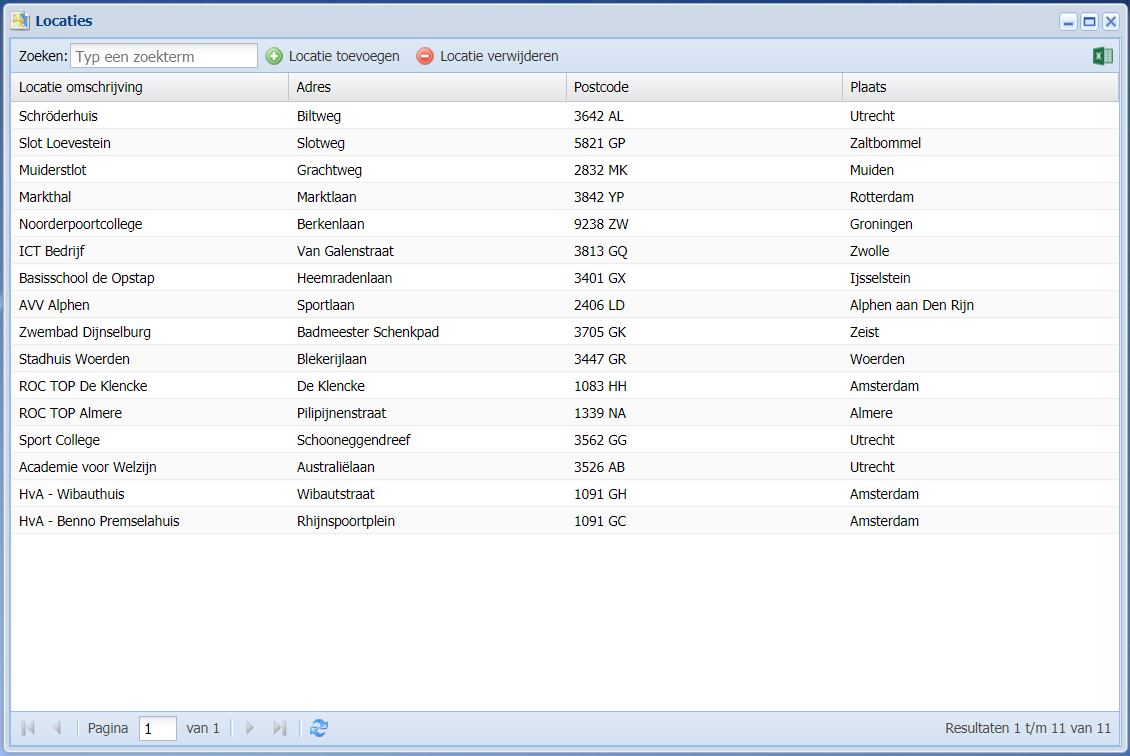Click place Groningen

click(x=881, y=224)
